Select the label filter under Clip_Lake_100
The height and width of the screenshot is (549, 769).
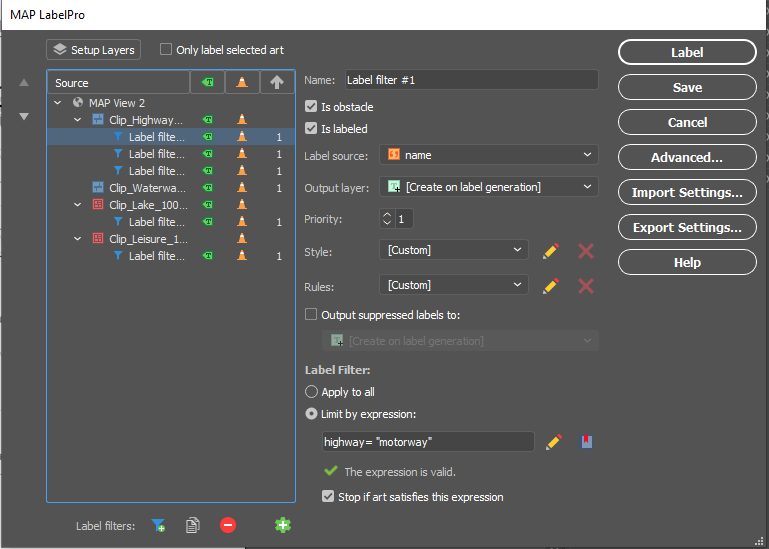[x=171, y=222]
